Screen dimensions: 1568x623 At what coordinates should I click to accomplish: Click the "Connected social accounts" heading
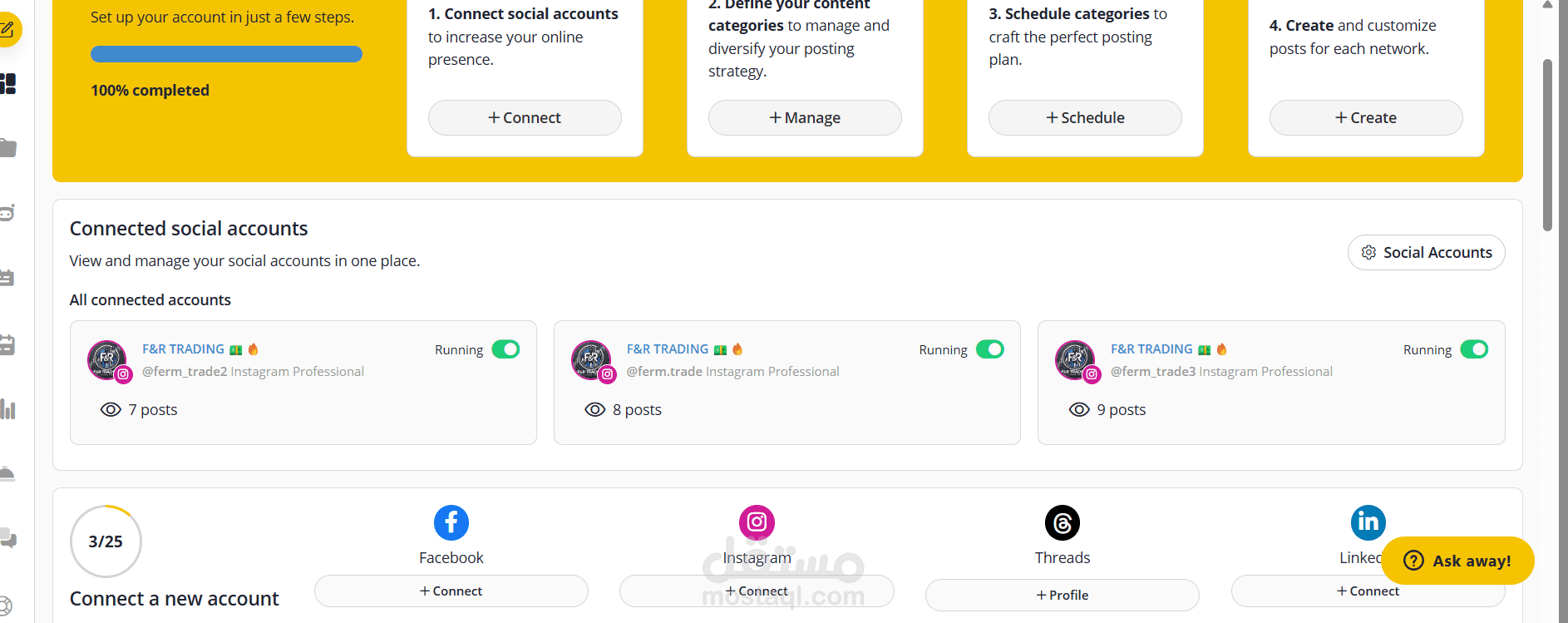[x=189, y=228]
